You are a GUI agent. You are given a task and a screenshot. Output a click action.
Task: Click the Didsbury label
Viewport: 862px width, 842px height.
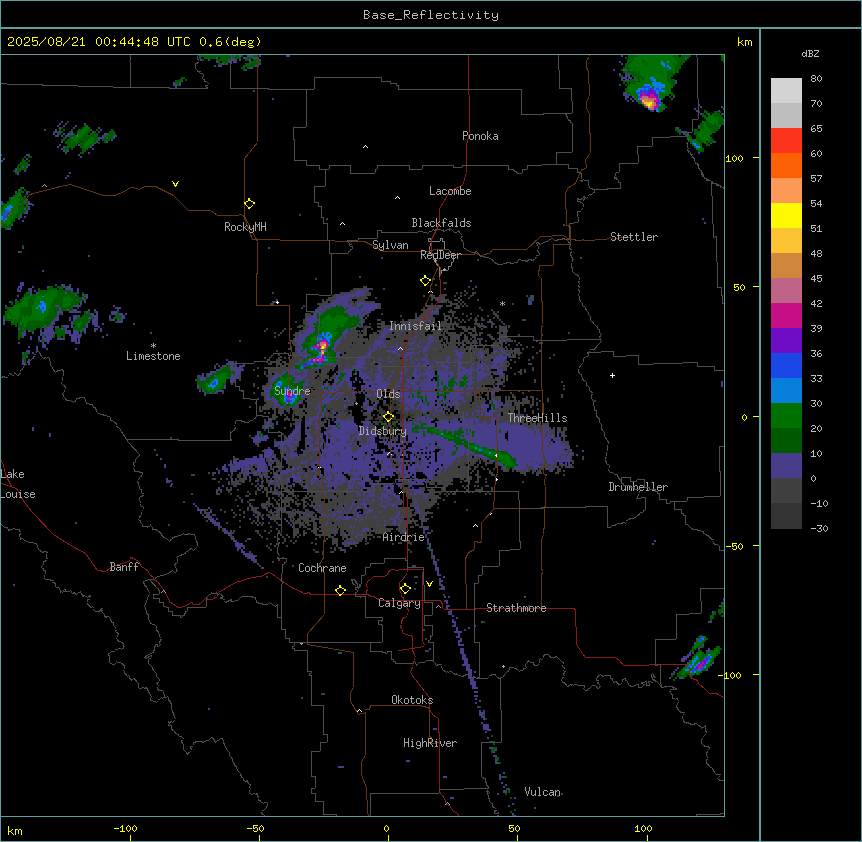[383, 431]
